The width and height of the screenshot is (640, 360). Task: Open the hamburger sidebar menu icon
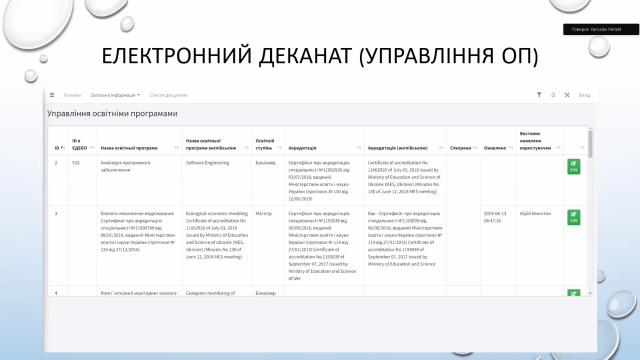coord(52,95)
